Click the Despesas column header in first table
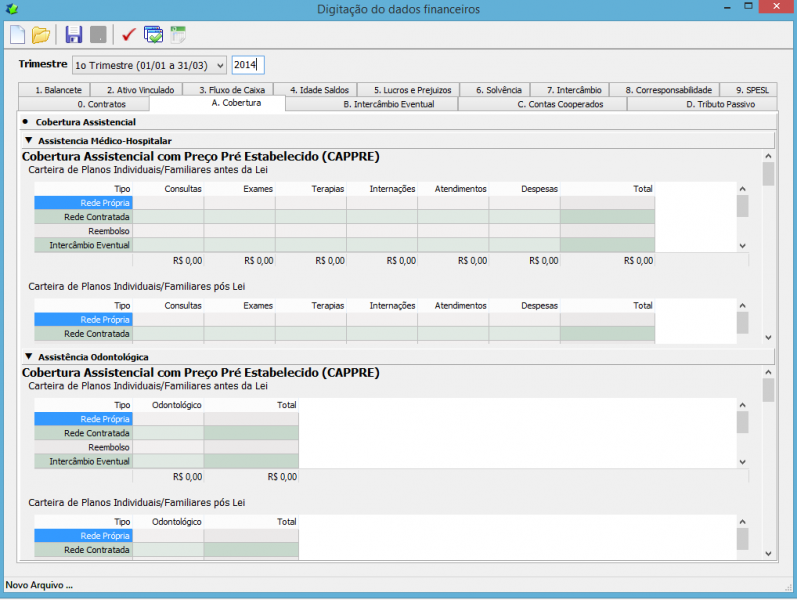 pos(525,189)
